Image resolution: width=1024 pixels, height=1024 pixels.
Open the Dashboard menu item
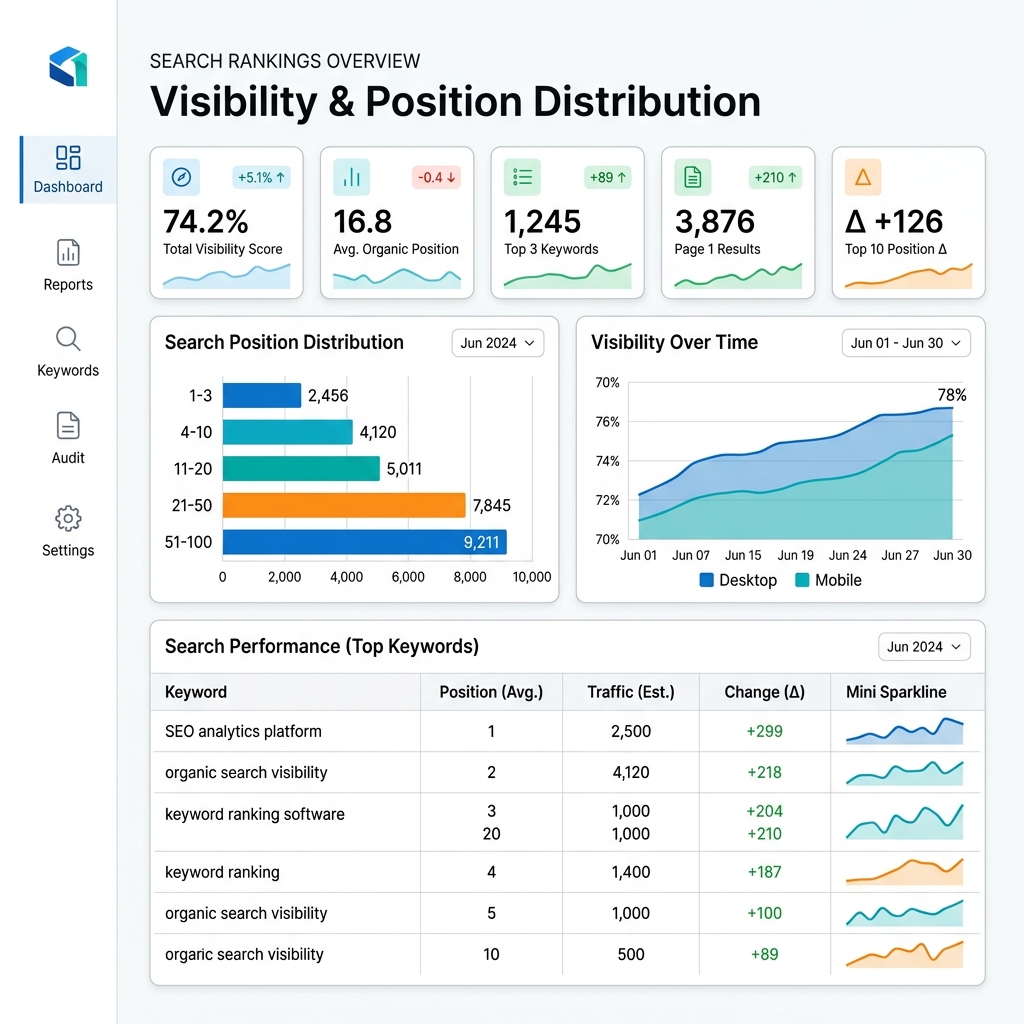pyautogui.click(x=68, y=170)
